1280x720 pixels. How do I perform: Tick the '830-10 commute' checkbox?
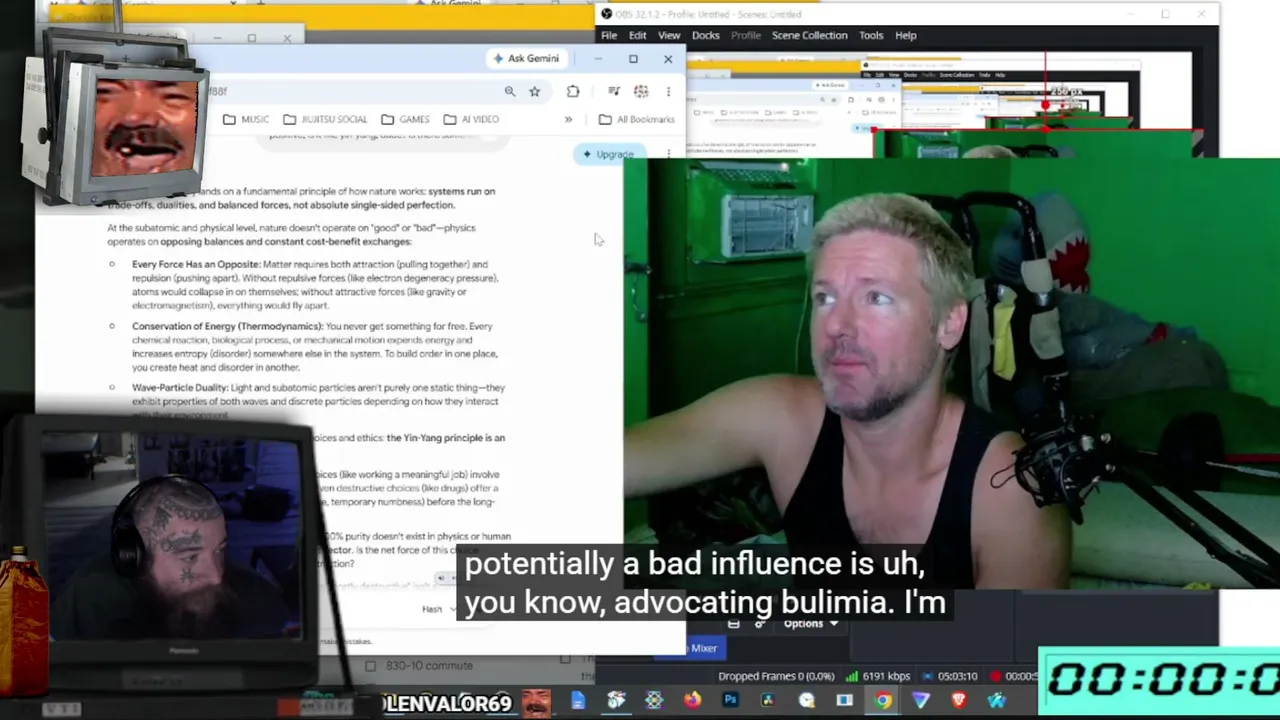(371, 666)
